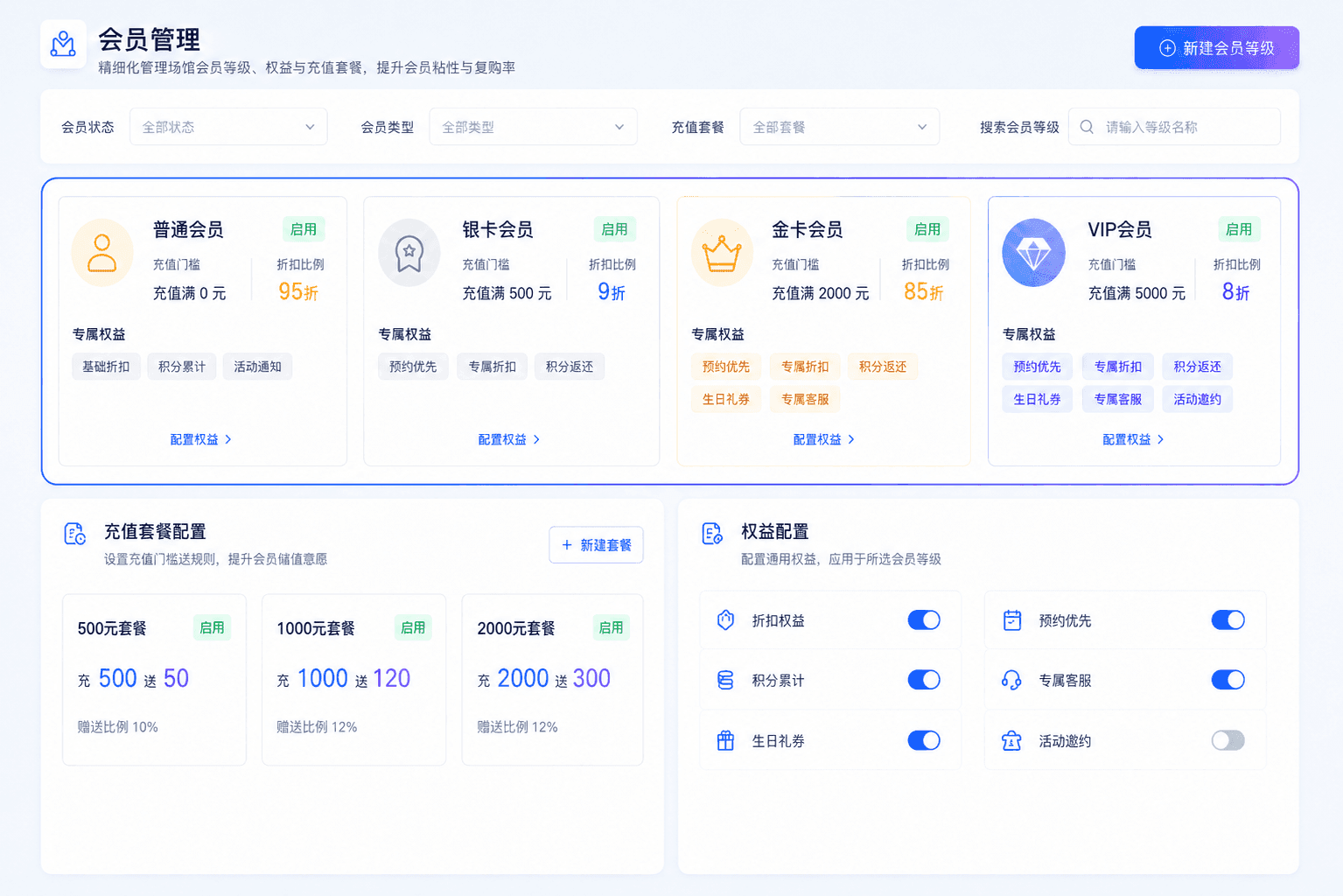The width and height of the screenshot is (1343, 896).
Task: Select the 500元套餐 card
Action: click(154, 680)
